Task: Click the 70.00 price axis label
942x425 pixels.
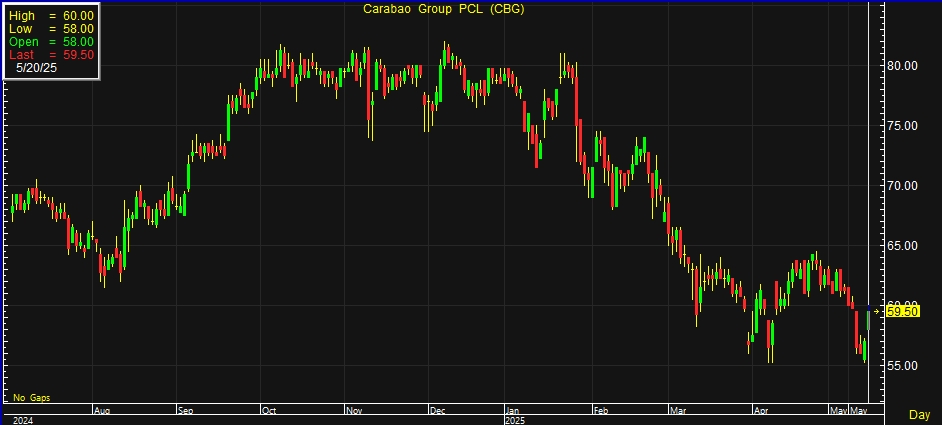Action: (x=903, y=186)
